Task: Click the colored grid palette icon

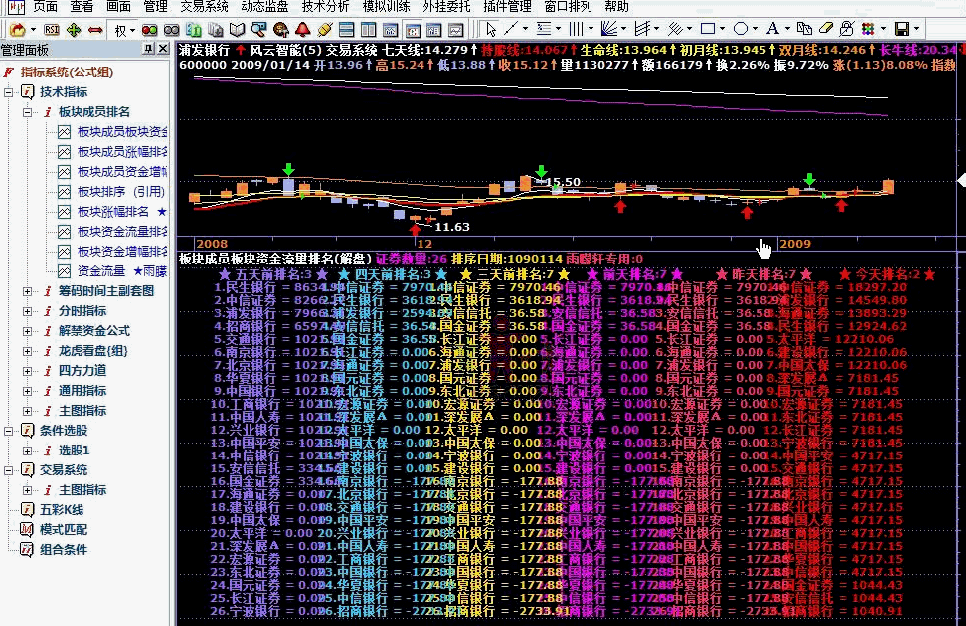Action: pyautogui.click(x=868, y=28)
